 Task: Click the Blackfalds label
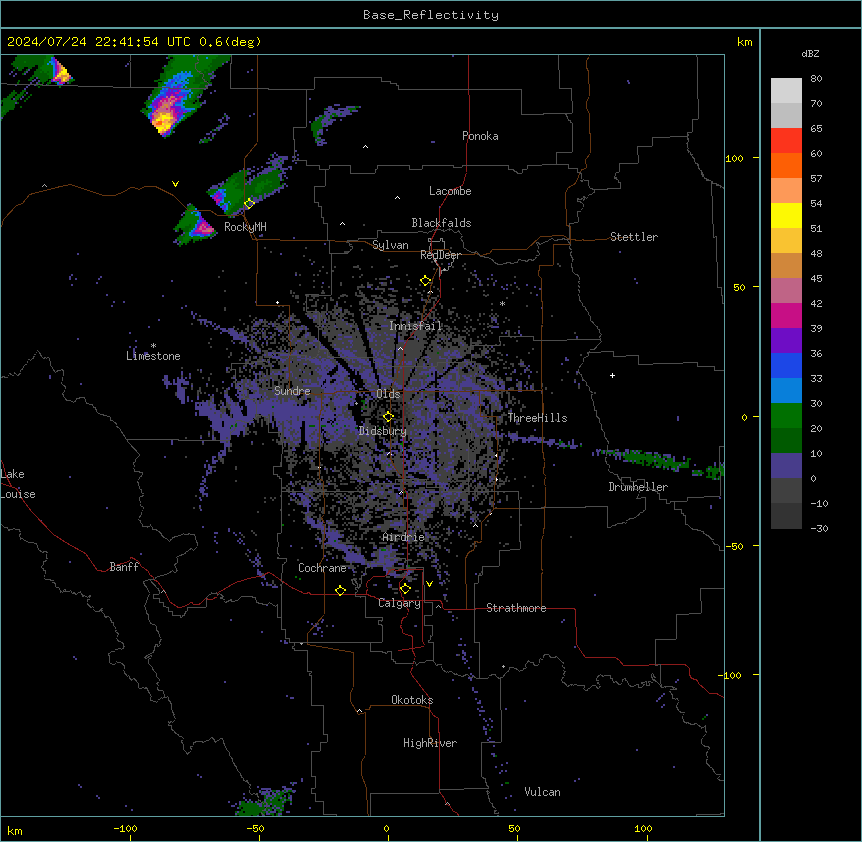point(441,223)
